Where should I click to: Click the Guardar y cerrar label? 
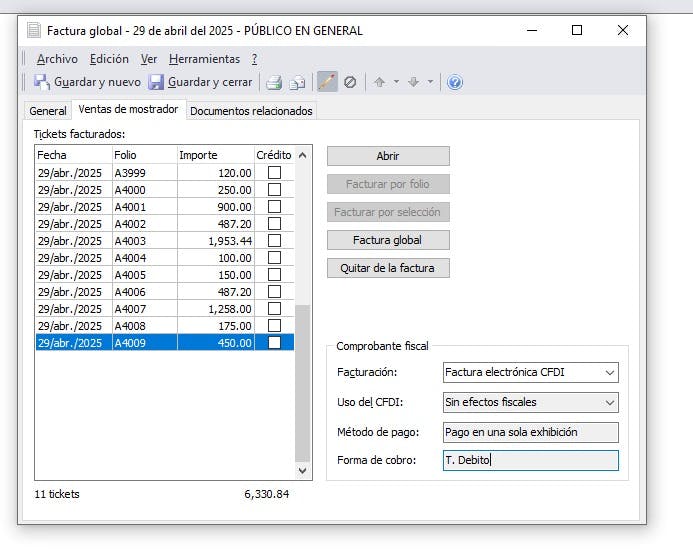pyautogui.click(x=210, y=82)
